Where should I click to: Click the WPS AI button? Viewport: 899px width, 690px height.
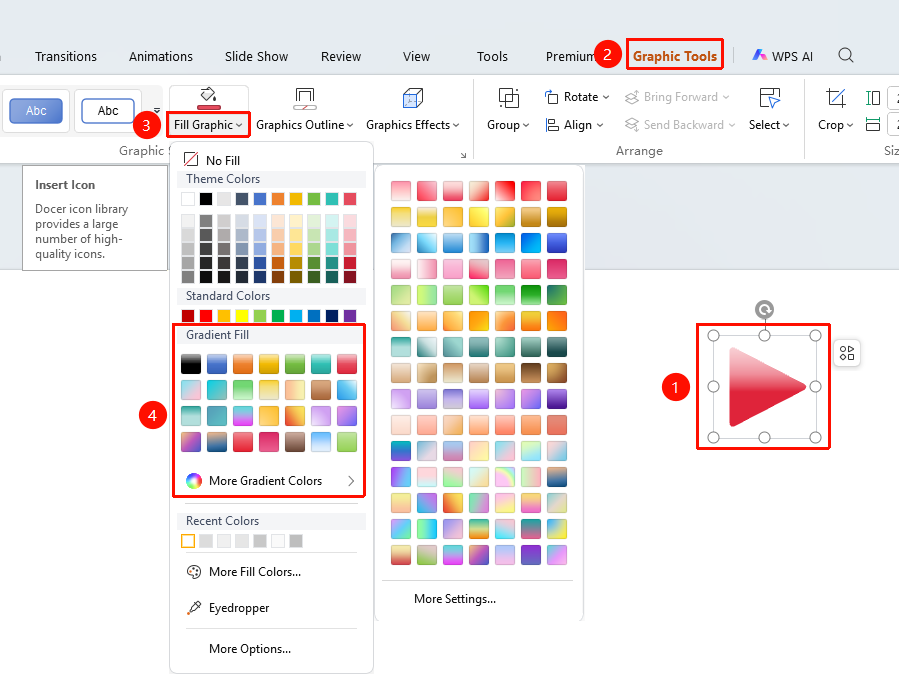[x=783, y=56]
